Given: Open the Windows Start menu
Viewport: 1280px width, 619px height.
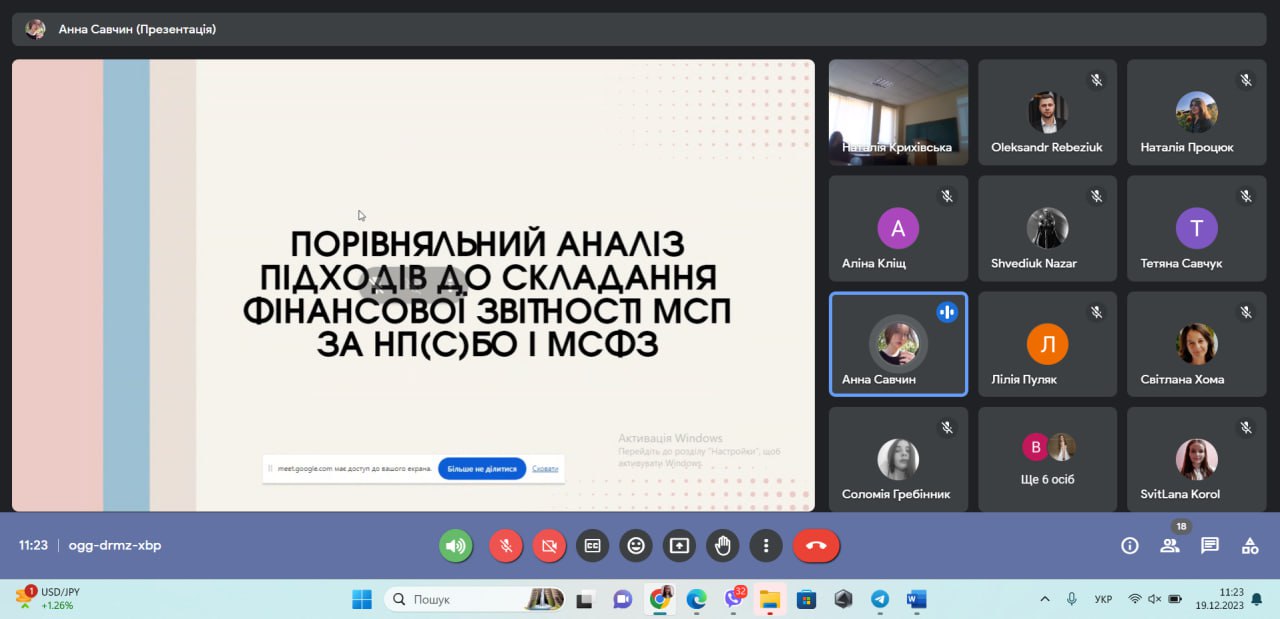Looking at the screenshot, I should tap(361, 598).
